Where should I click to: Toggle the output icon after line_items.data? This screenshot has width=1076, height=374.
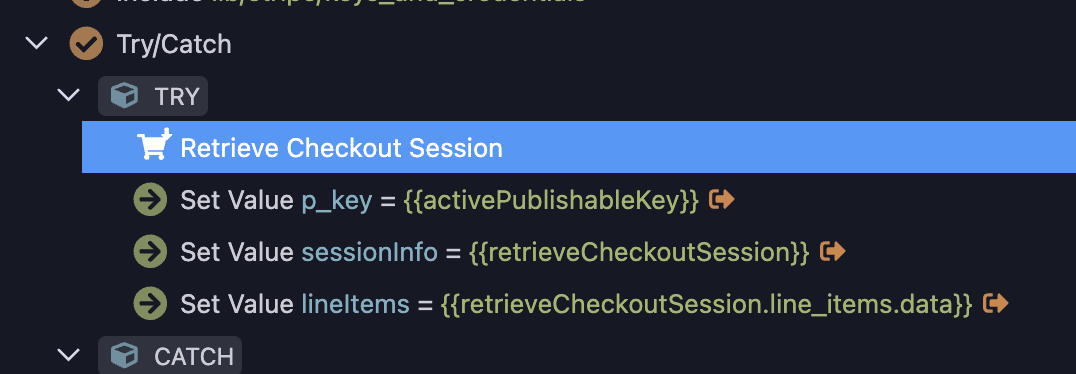tap(995, 303)
